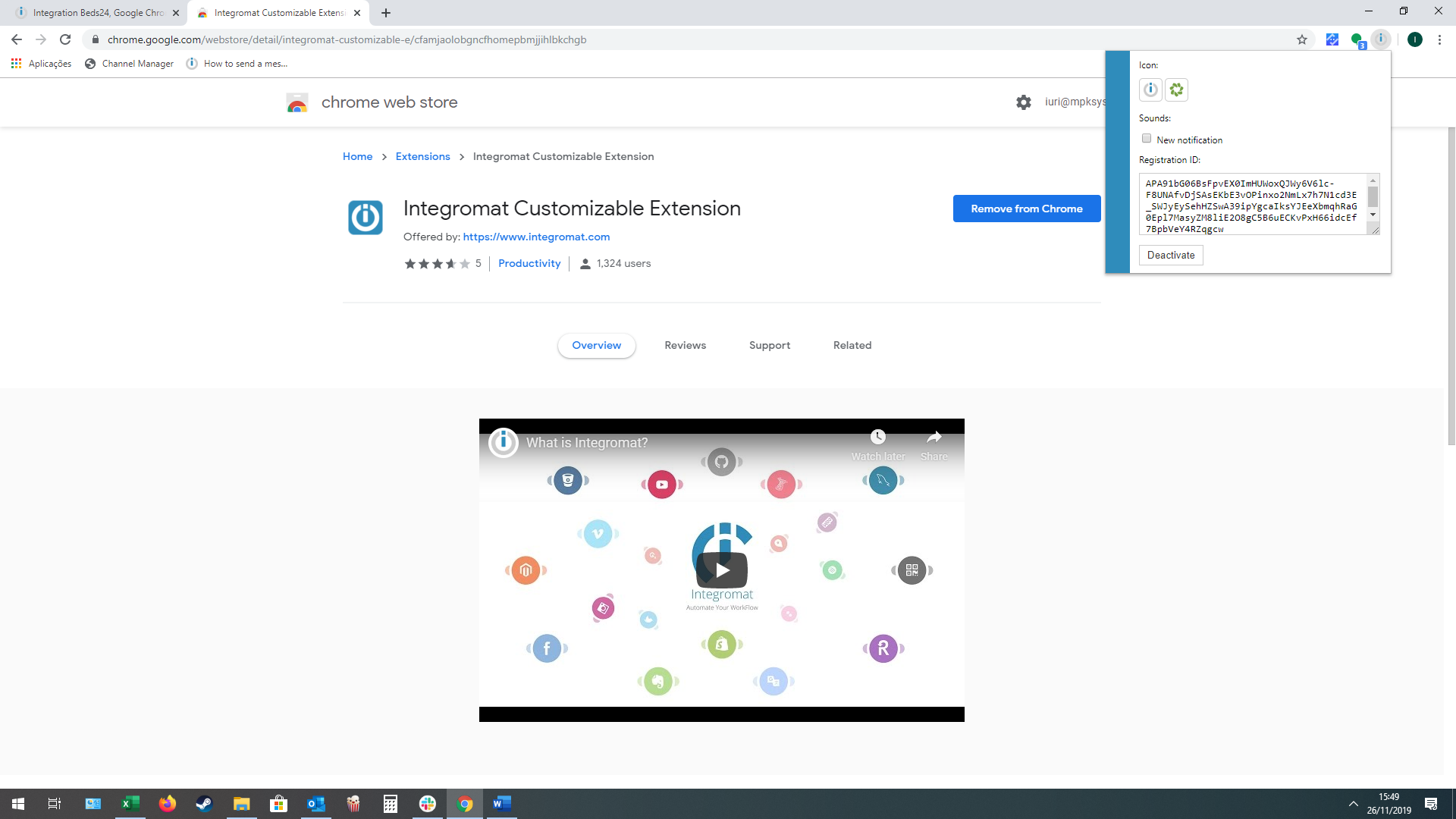Open the Productivity category link
1456x819 pixels.
pos(529,263)
